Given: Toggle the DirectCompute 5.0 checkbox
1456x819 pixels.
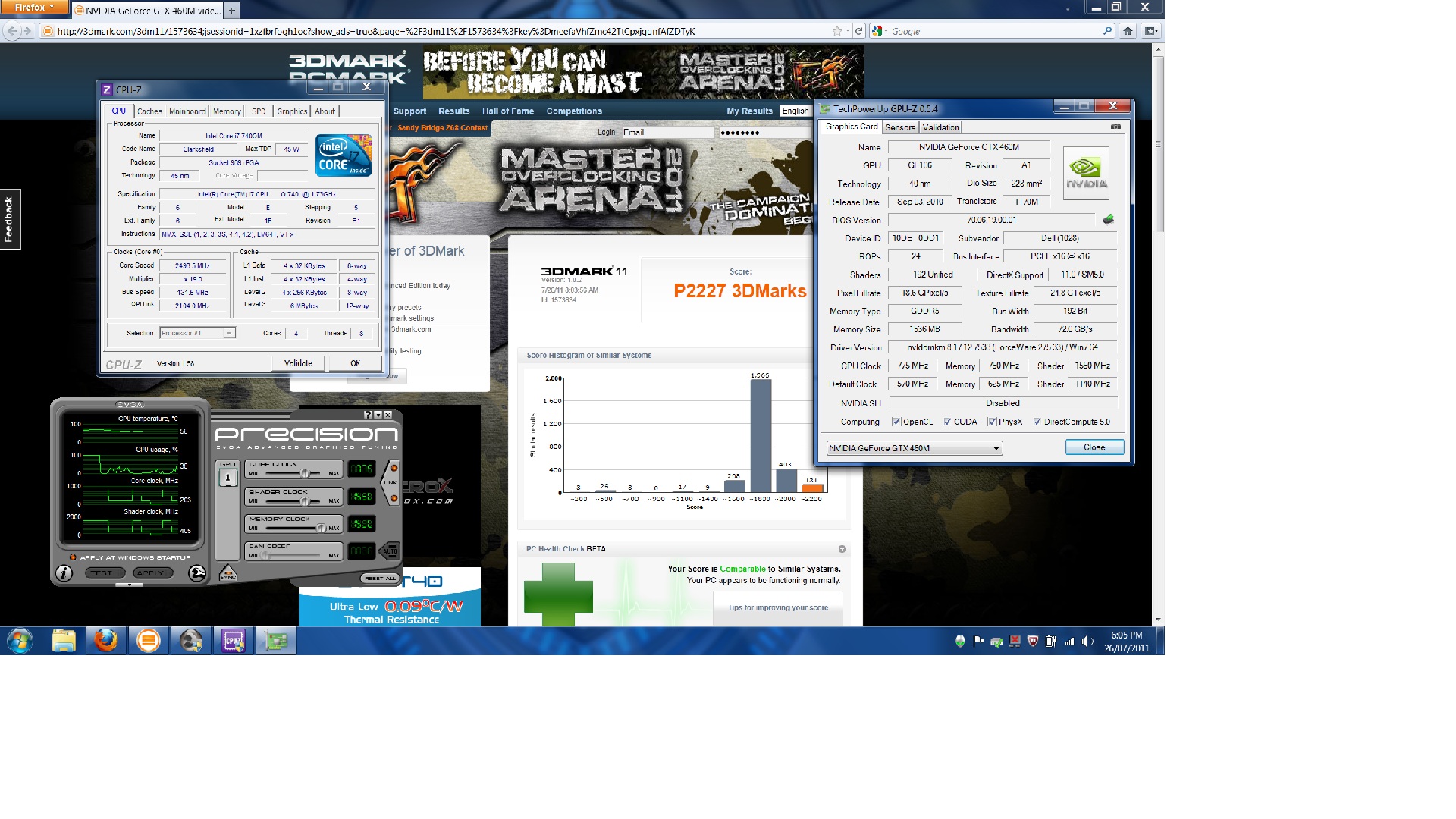Looking at the screenshot, I should [1037, 422].
